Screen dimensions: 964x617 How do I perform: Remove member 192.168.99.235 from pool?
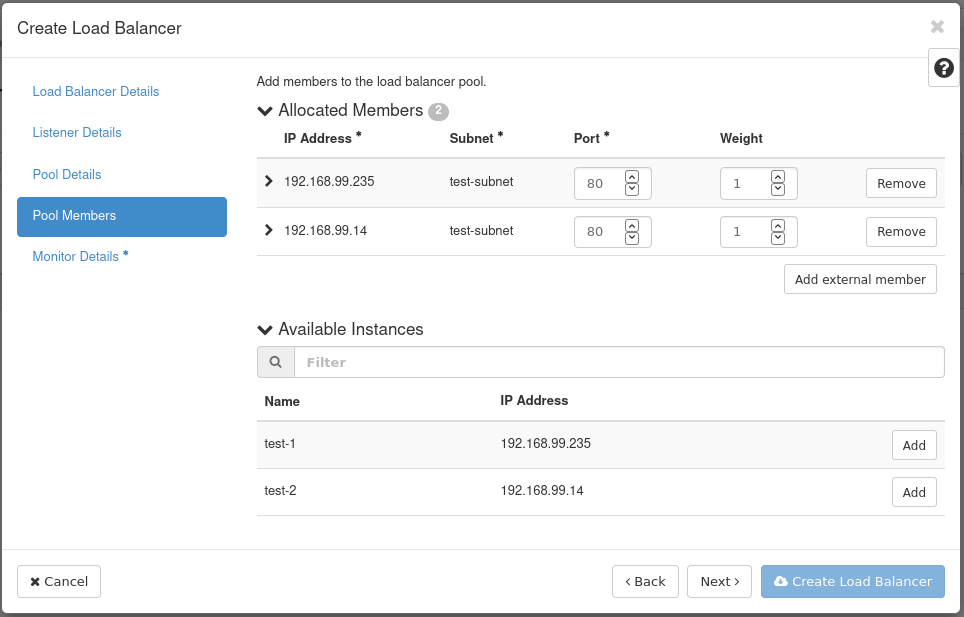(901, 183)
